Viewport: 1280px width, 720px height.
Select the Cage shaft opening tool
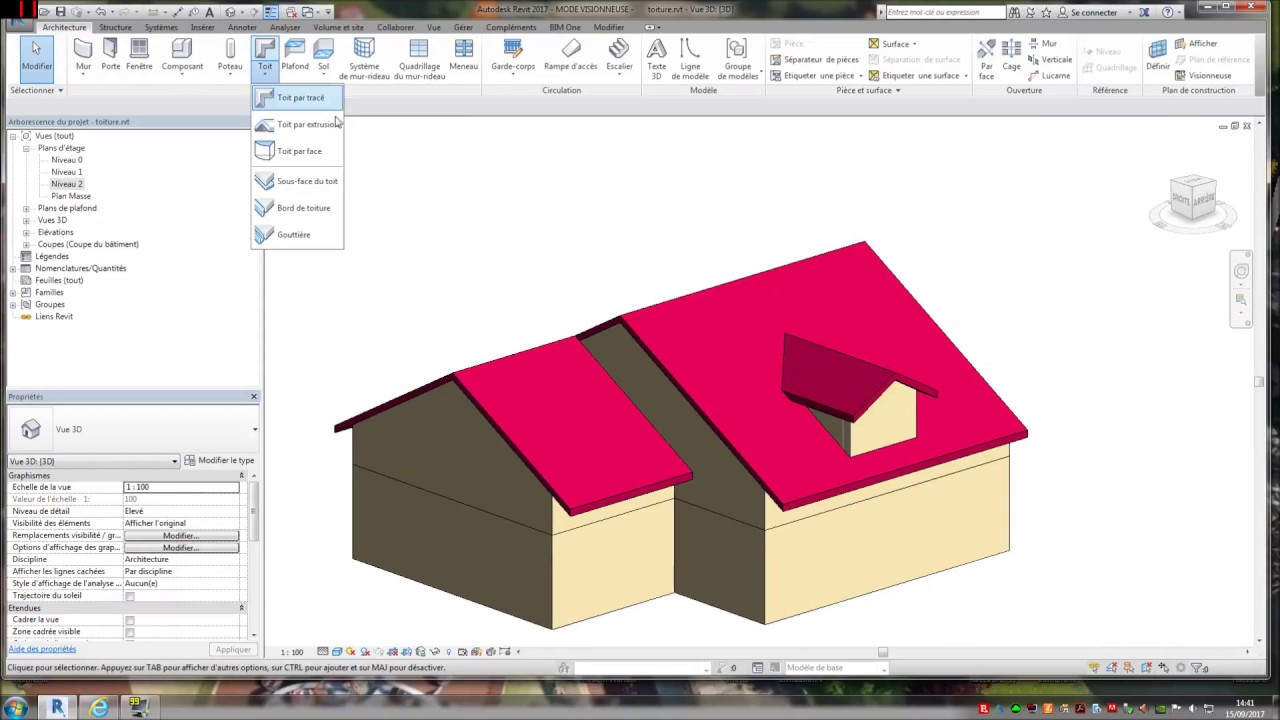1011,56
